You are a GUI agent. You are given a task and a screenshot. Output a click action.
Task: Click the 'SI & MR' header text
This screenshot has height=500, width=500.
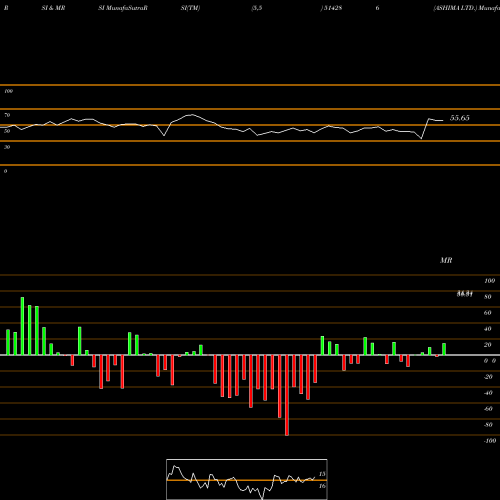[53, 8]
